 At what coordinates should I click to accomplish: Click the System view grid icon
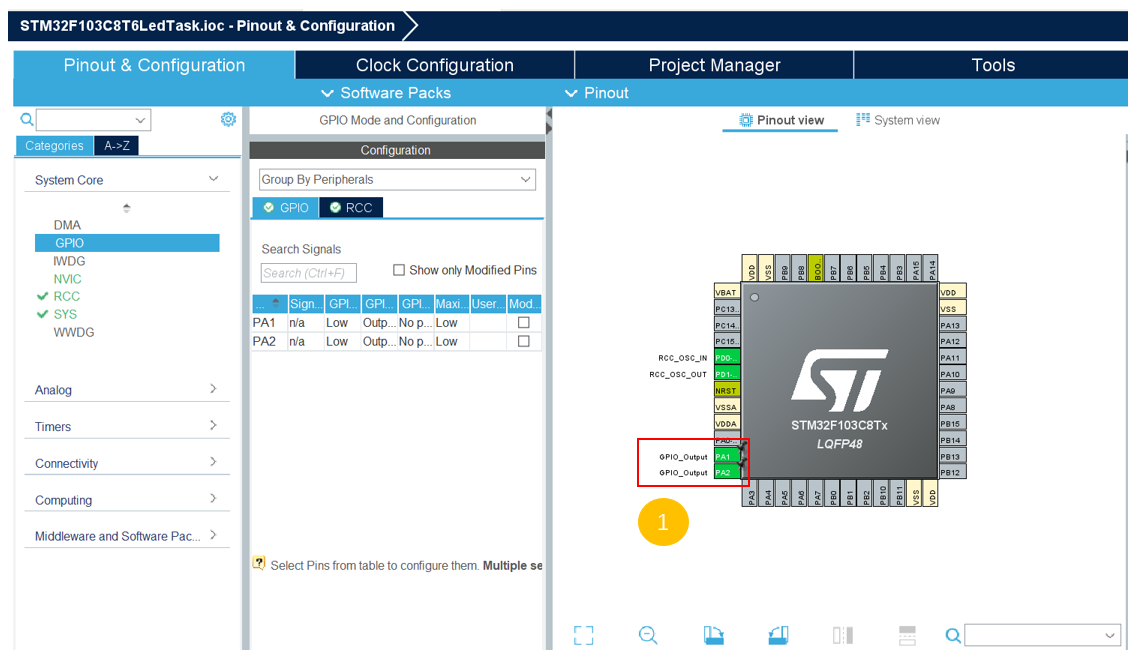[863, 119]
